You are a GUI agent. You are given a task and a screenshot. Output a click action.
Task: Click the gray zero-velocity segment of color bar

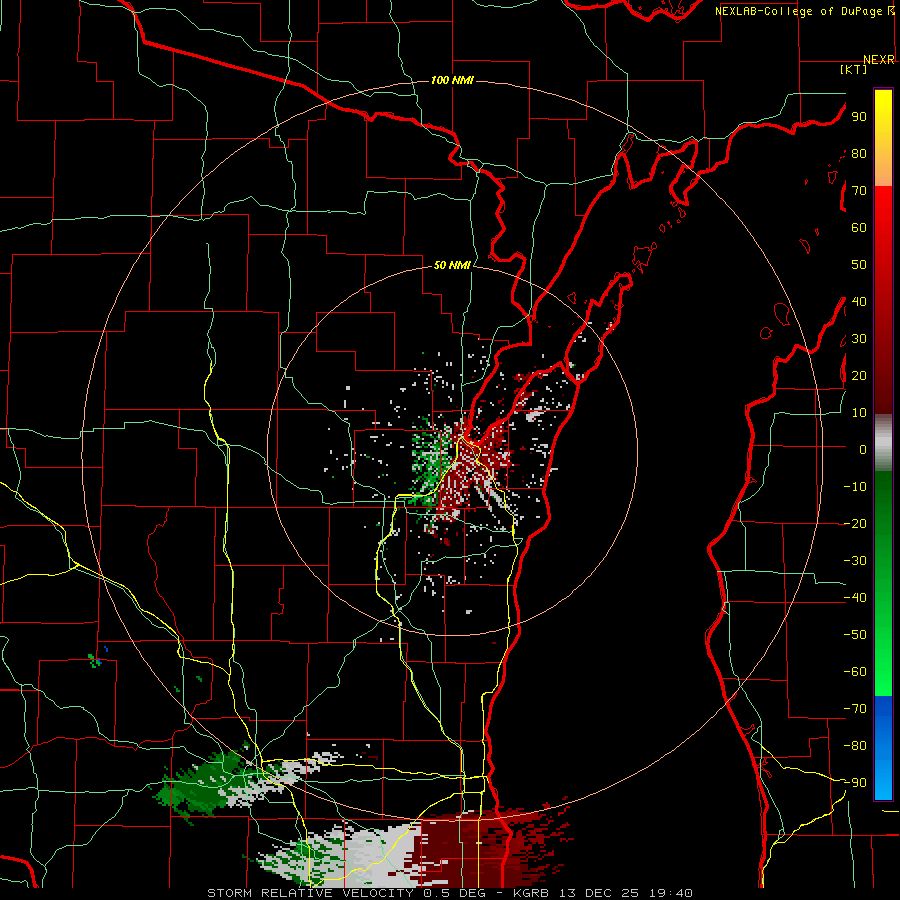883,443
